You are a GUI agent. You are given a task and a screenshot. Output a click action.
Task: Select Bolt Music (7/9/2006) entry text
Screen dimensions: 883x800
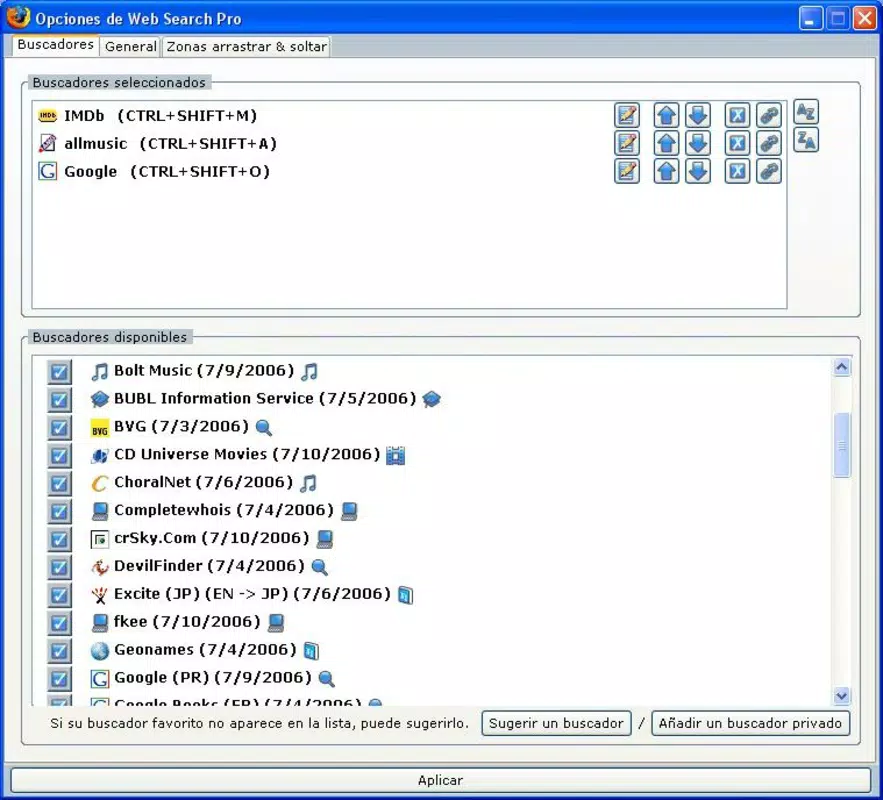(x=204, y=370)
